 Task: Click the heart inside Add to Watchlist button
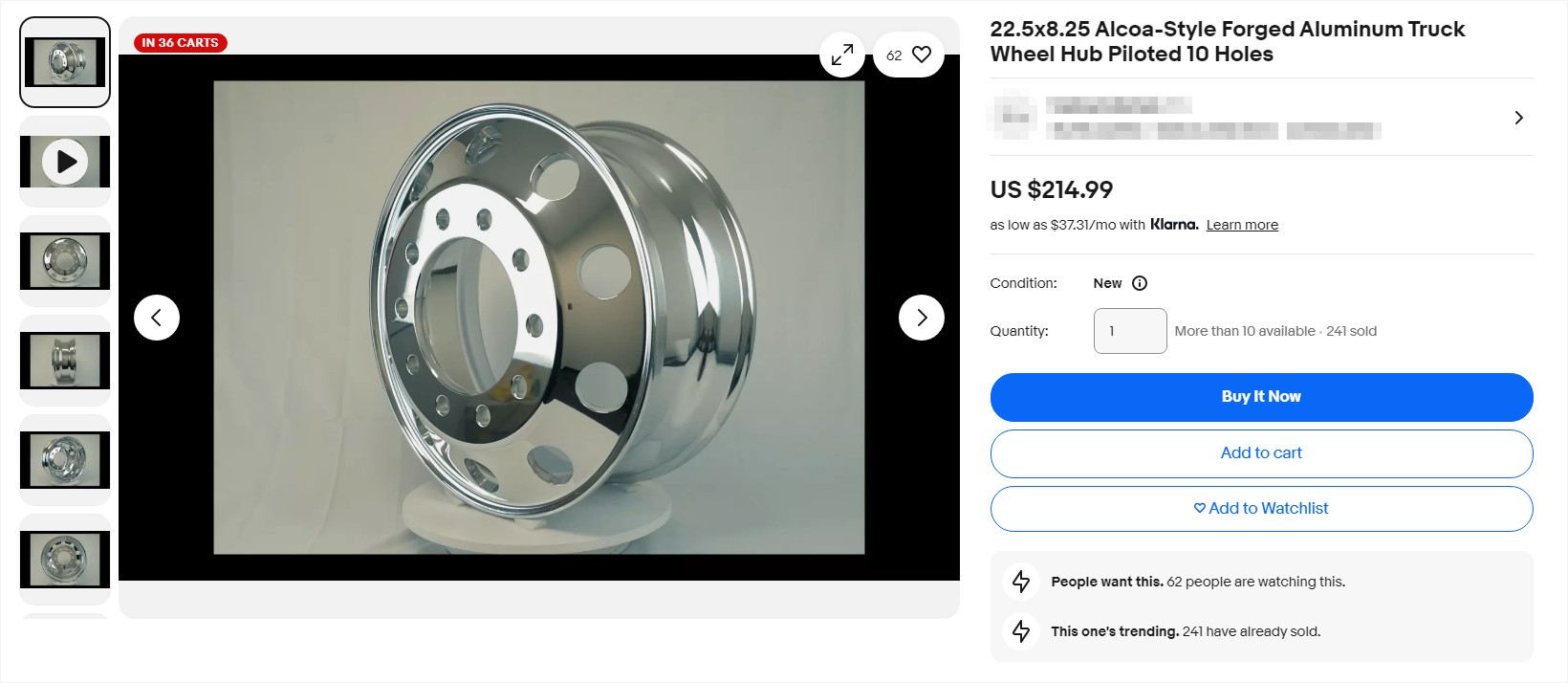click(x=1198, y=509)
